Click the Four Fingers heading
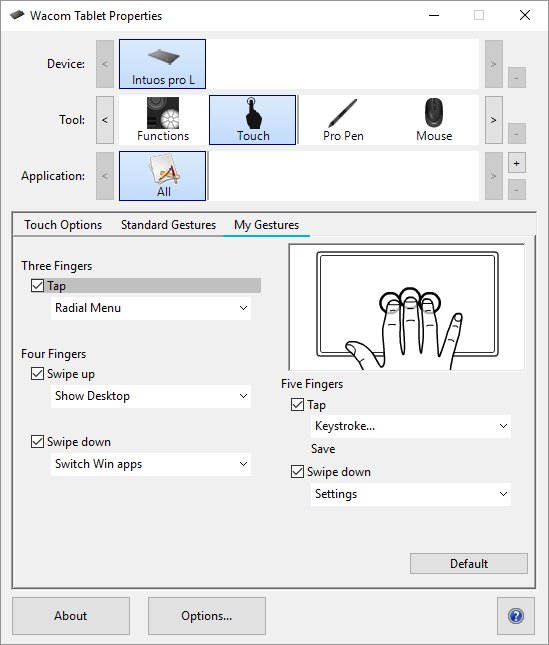Screen dimensions: 549x645 54,354
